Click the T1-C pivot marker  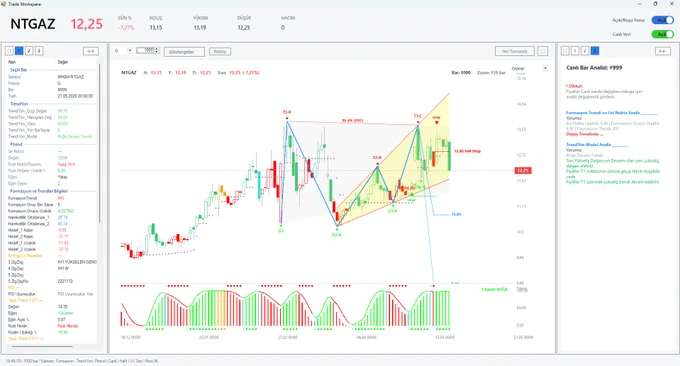point(417,116)
